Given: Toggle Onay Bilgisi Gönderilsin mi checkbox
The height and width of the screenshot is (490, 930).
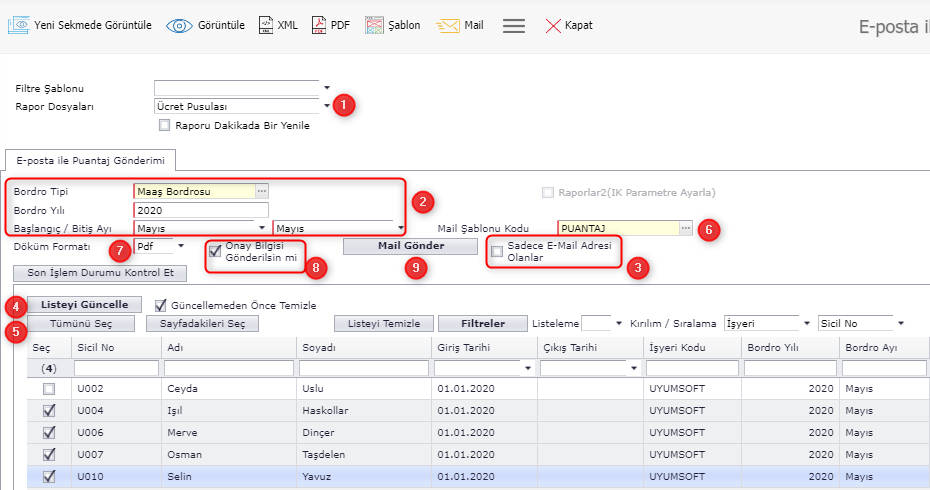Looking at the screenshot, I should (215, 251).
